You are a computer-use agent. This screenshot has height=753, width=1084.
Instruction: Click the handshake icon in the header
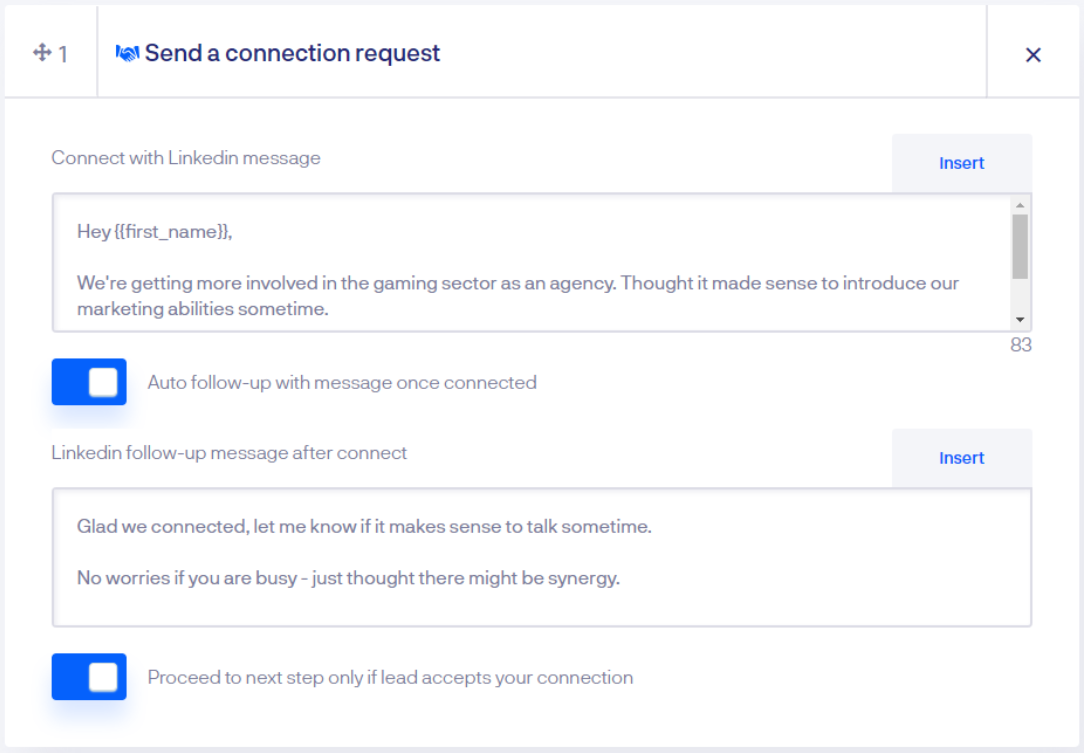click(127, 53)
